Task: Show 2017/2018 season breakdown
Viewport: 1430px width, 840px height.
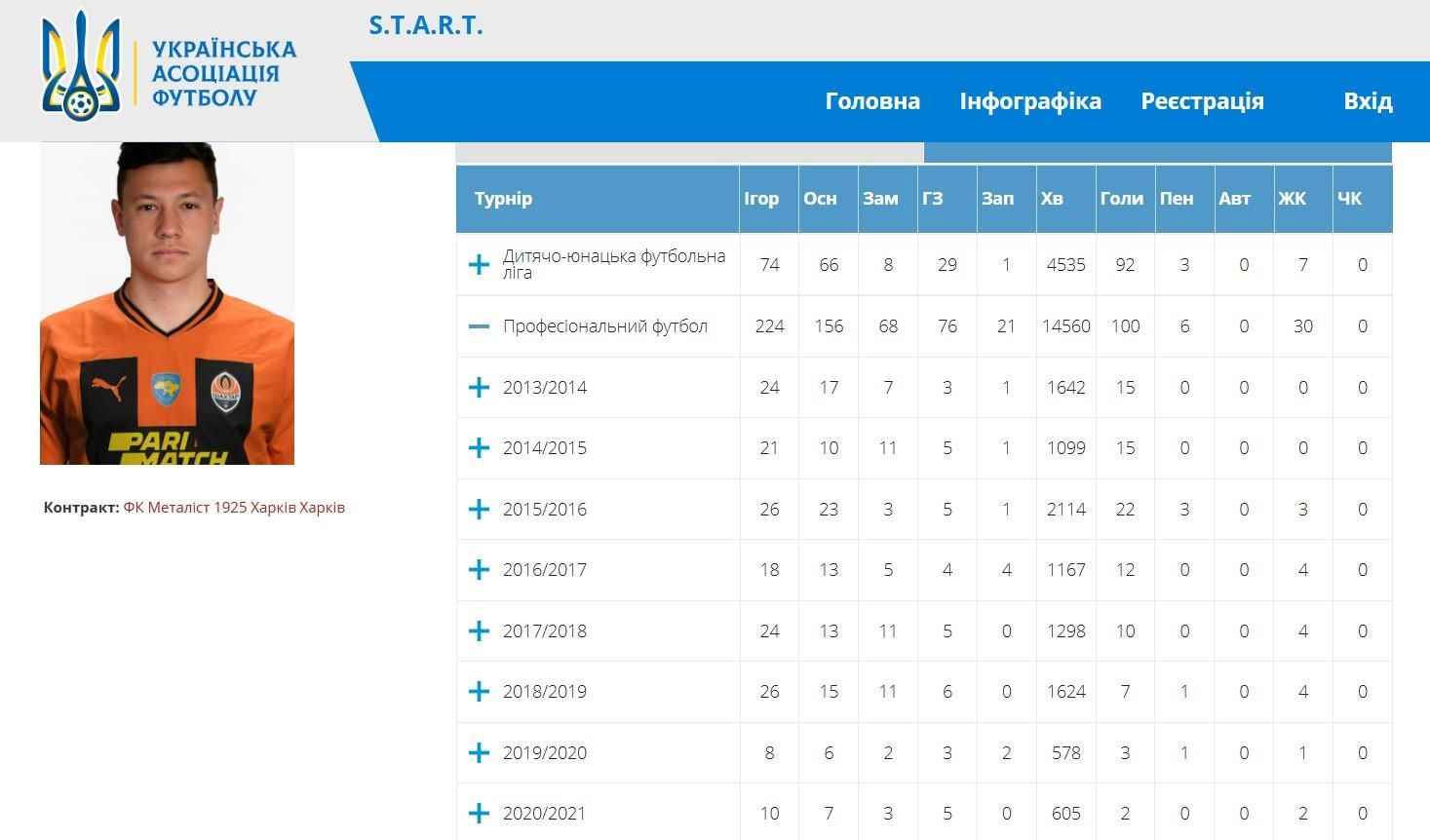Action: [x=479, y=631]
